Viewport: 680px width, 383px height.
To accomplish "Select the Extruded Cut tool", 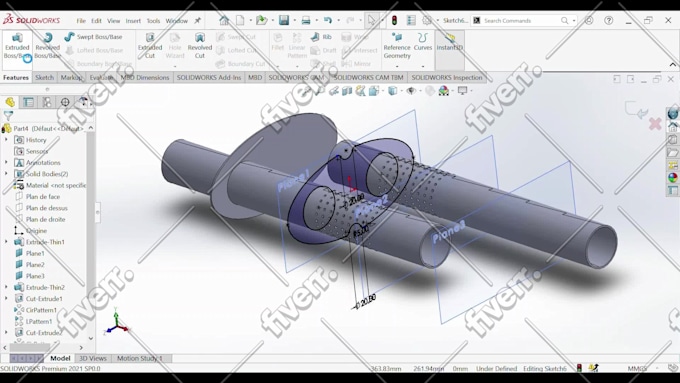I will (x=150, y=47).
